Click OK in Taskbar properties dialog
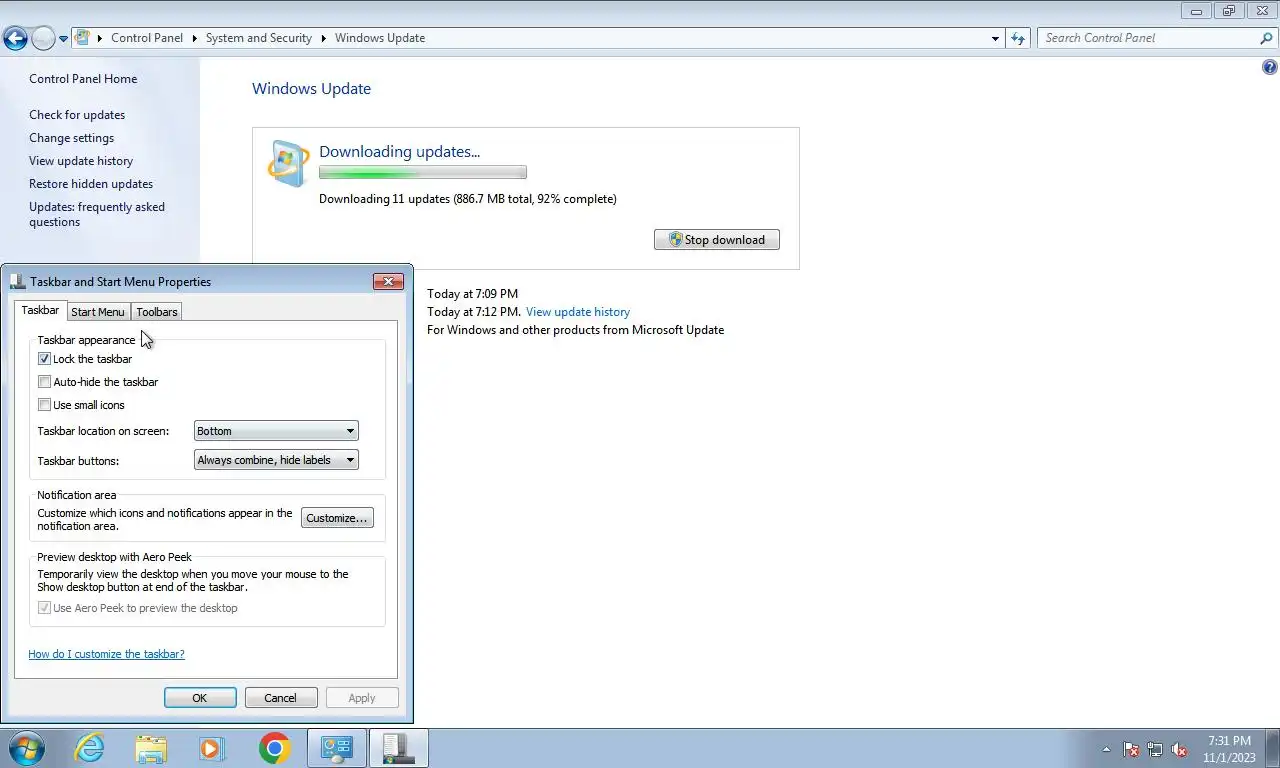 click(x=200, y=698)
